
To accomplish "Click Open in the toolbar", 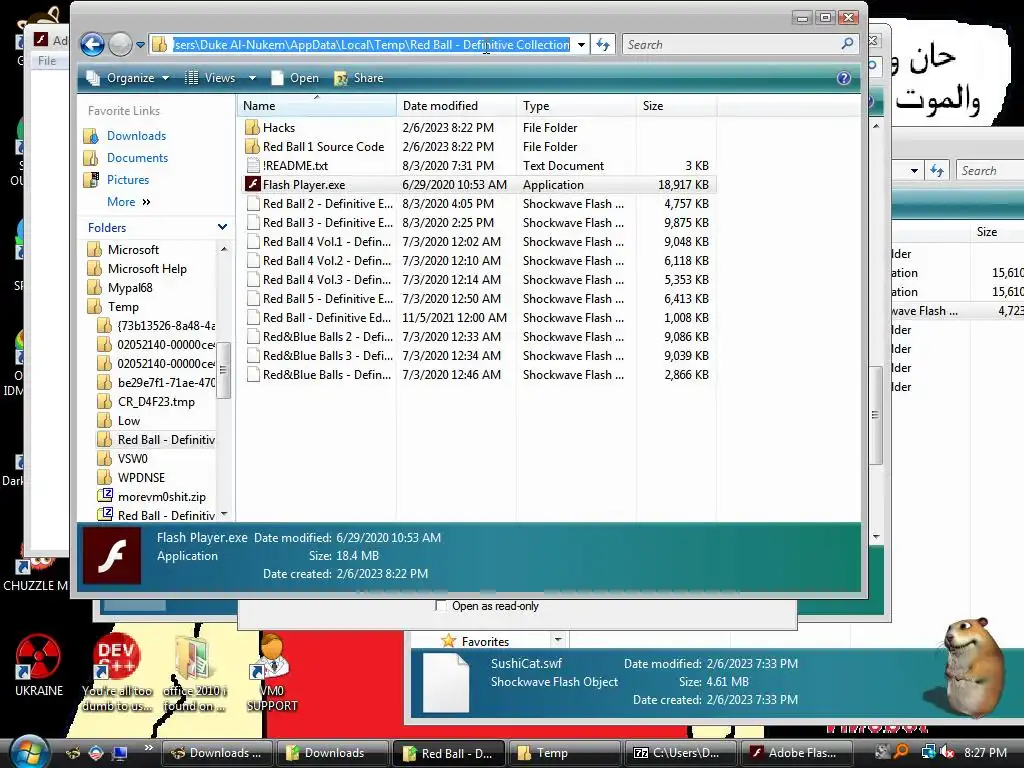I will pyautogui.click(x=295, y=78).
